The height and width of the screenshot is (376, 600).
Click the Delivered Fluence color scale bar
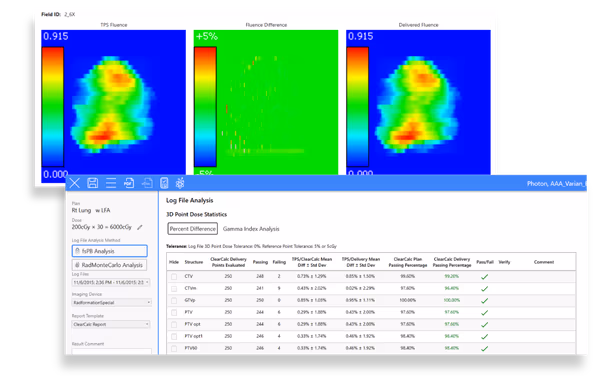click(357, 107)
